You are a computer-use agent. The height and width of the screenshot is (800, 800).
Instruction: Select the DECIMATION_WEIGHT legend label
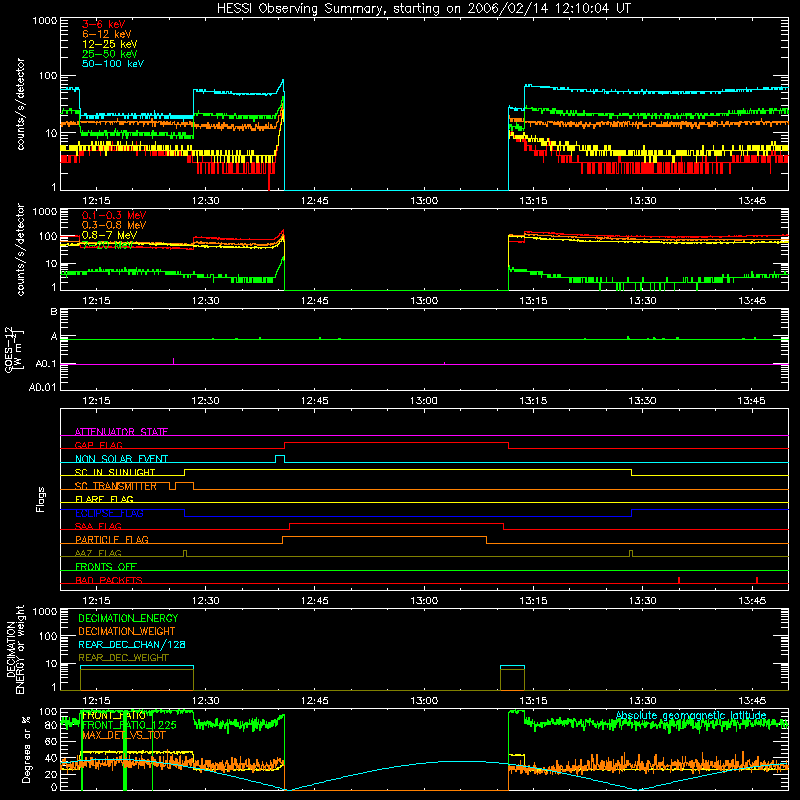[x=127, y=631]
